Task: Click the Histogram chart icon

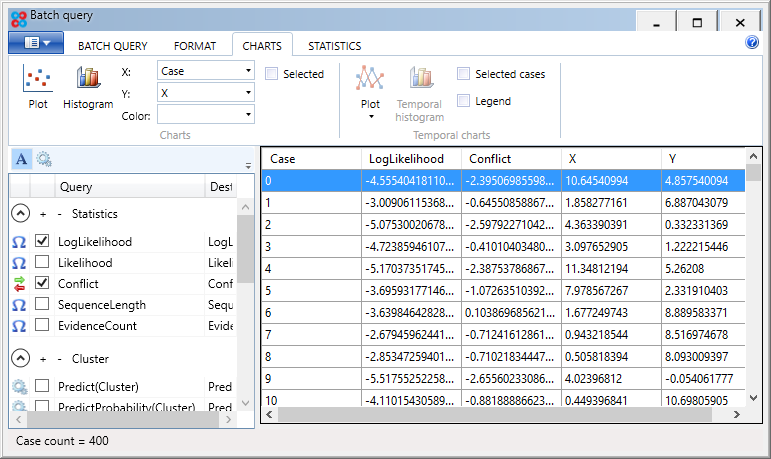Action: click(89, 79)
